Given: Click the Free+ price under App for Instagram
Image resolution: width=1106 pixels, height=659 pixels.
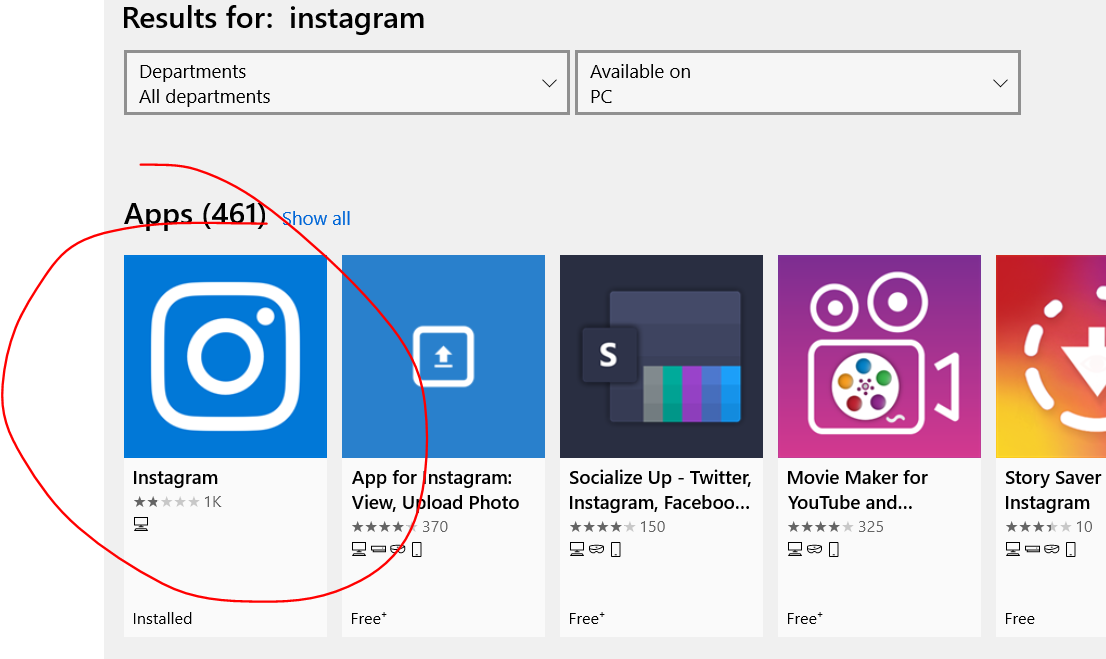Looking at the screenshot, I should 368,619.
